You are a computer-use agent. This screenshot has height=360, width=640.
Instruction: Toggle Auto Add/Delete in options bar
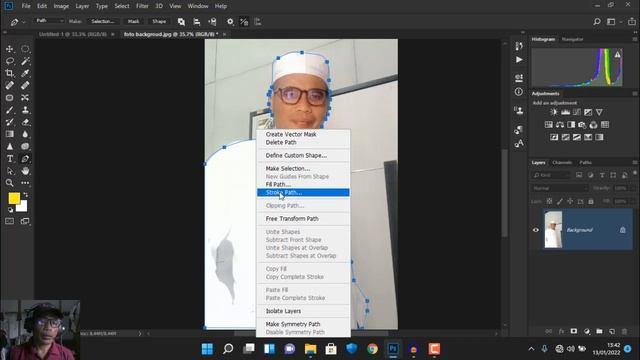click(x=244, y=22)
